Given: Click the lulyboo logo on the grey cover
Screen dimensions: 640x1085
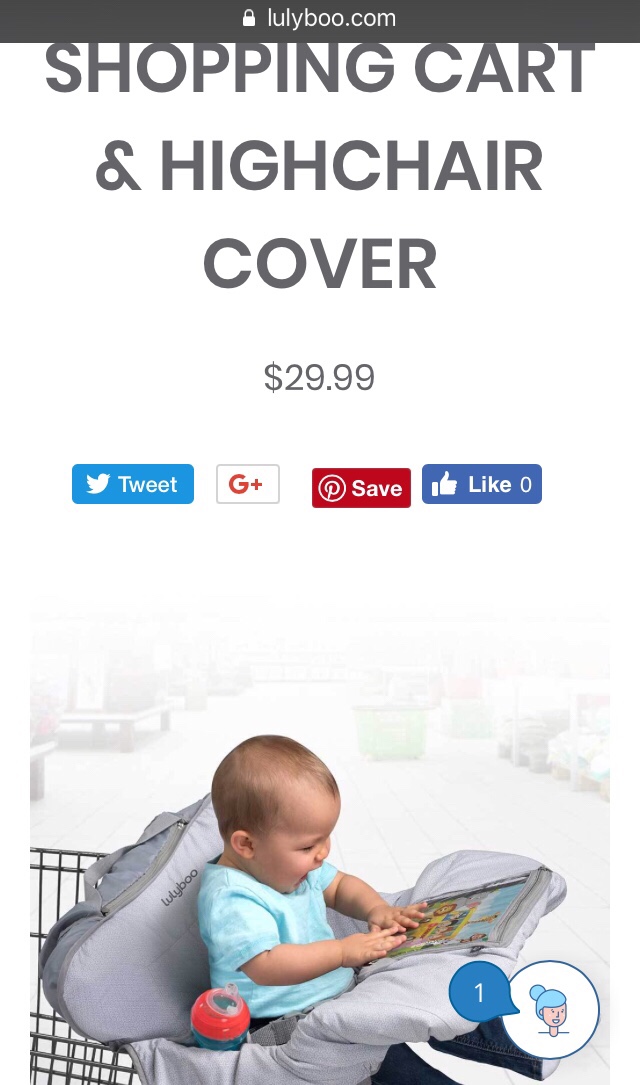Looking at the screenshot, I should pos(179,888).
